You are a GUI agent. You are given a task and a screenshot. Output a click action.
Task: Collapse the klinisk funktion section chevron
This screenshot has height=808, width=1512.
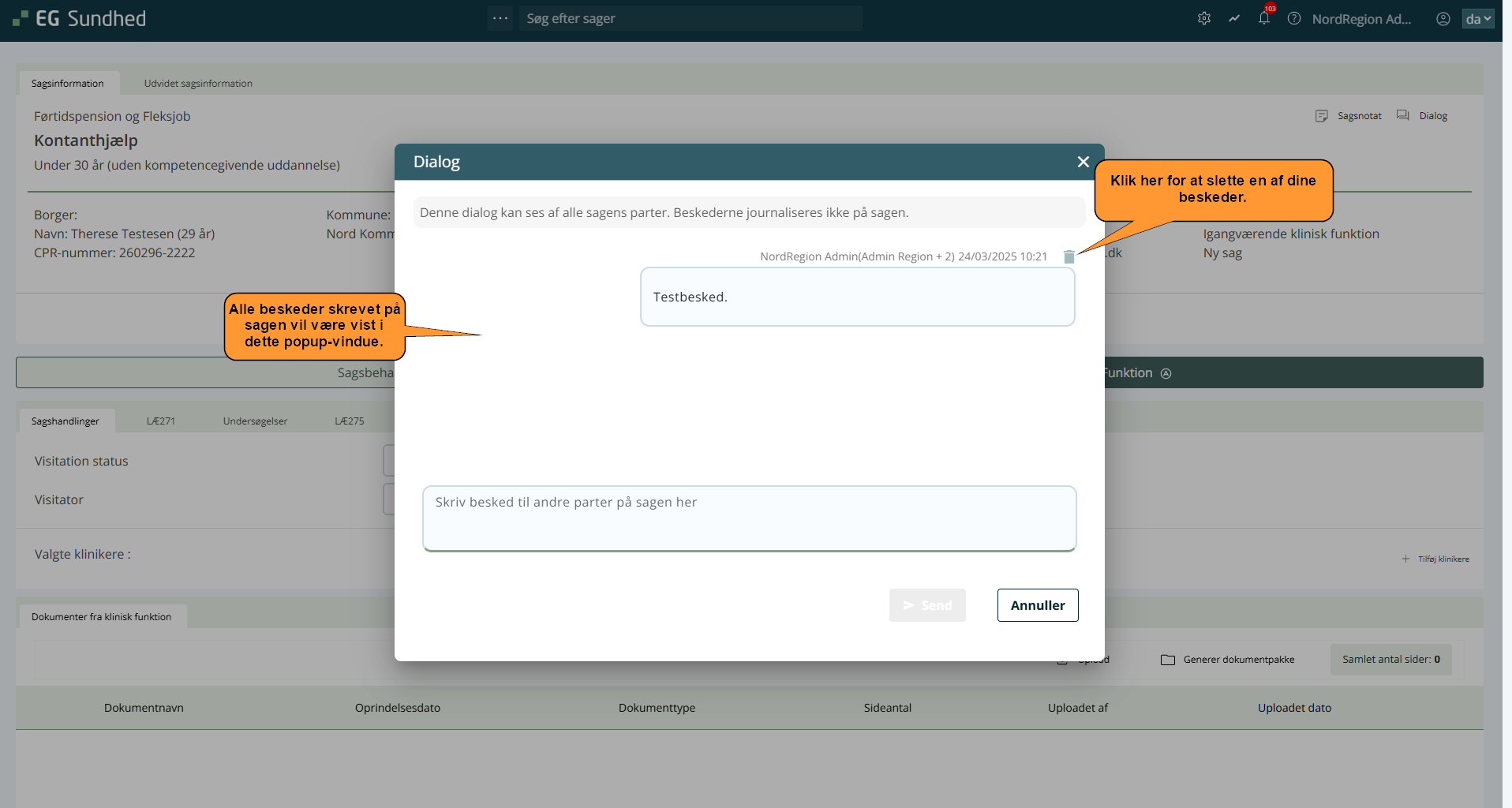(1166, 373)
